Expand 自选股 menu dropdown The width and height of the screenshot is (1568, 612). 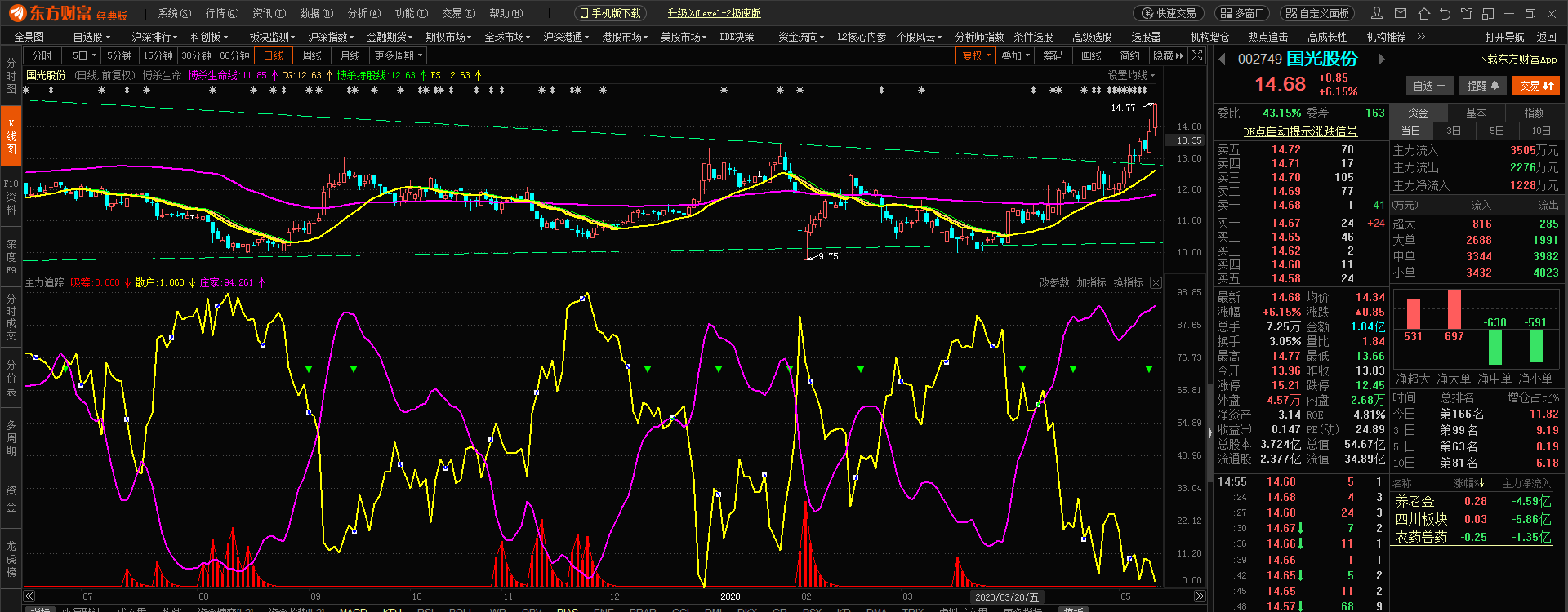point(91,37)
